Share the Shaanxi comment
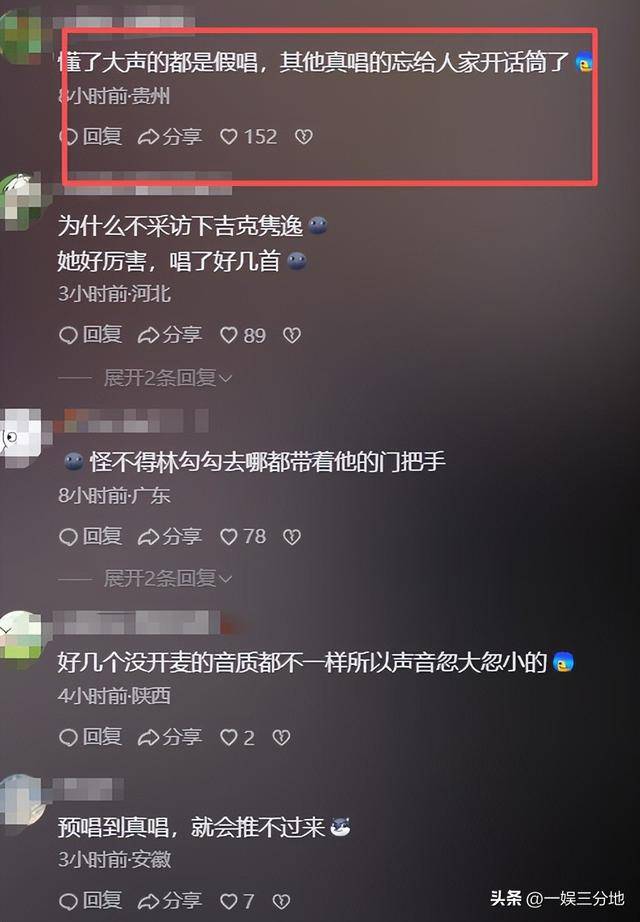The height and width of the screenshot is (922, 640). tap(170, 737)
